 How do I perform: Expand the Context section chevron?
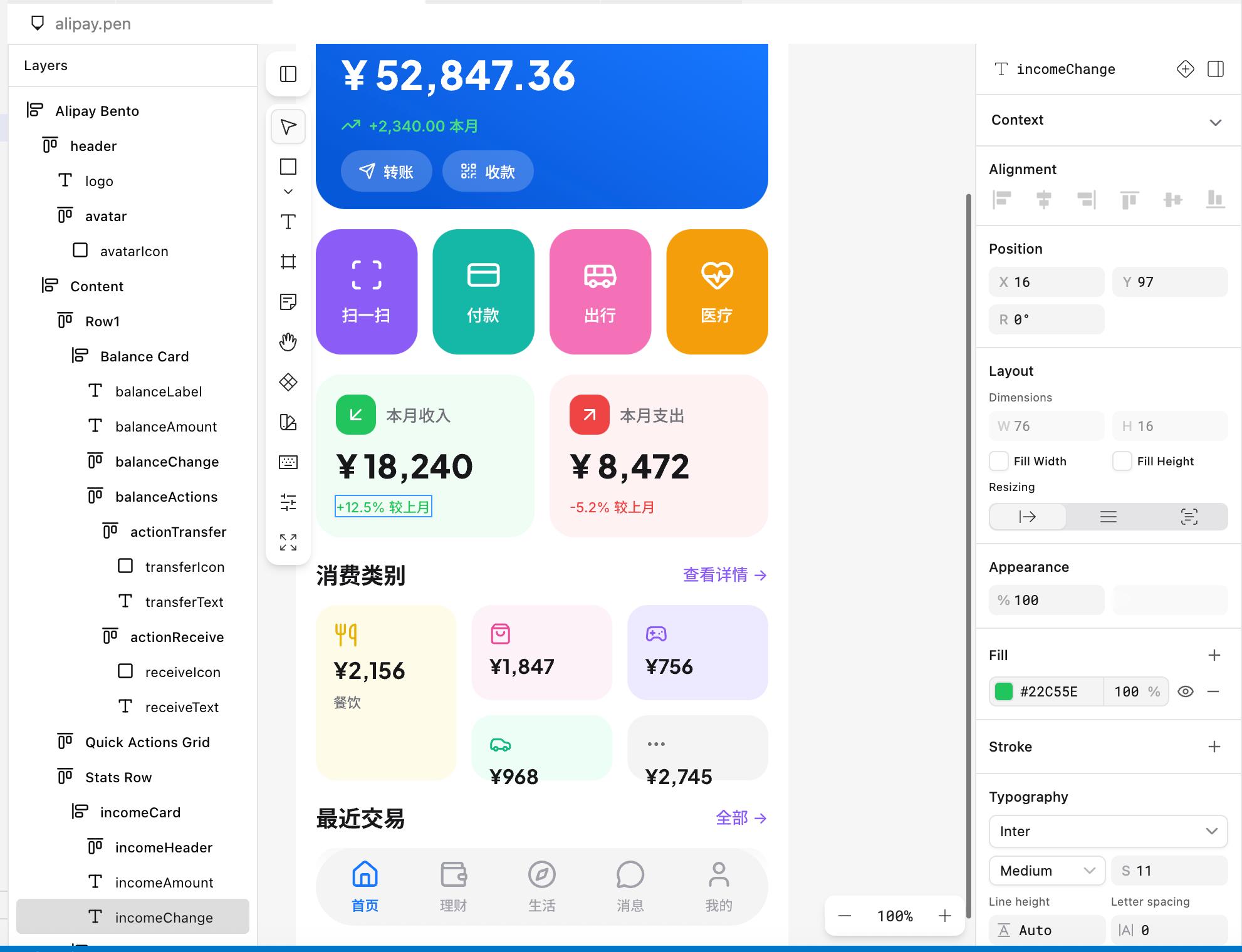point(1215,122)
